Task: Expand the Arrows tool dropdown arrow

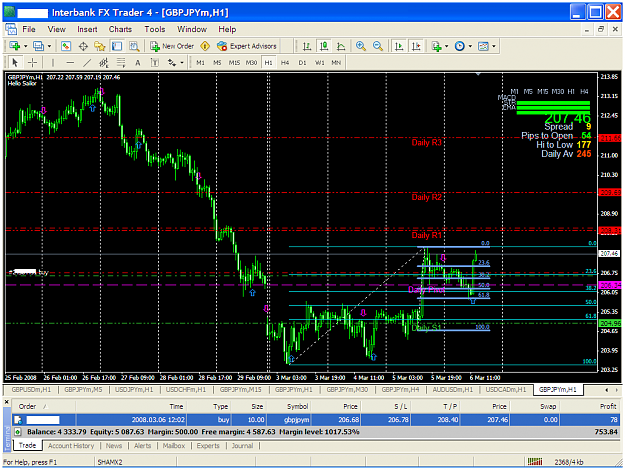Action: (182, 63)
